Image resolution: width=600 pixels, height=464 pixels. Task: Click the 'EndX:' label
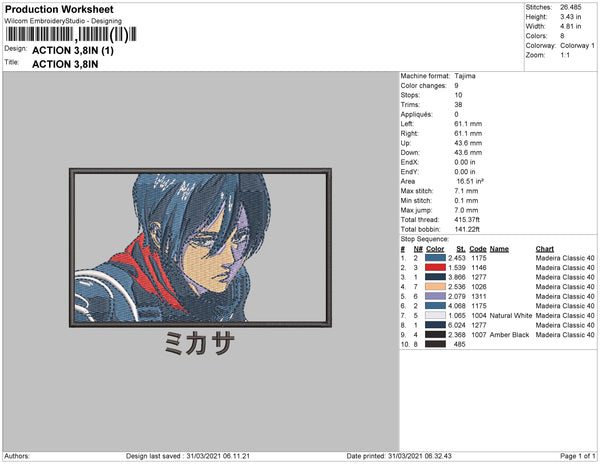[409, 162]
